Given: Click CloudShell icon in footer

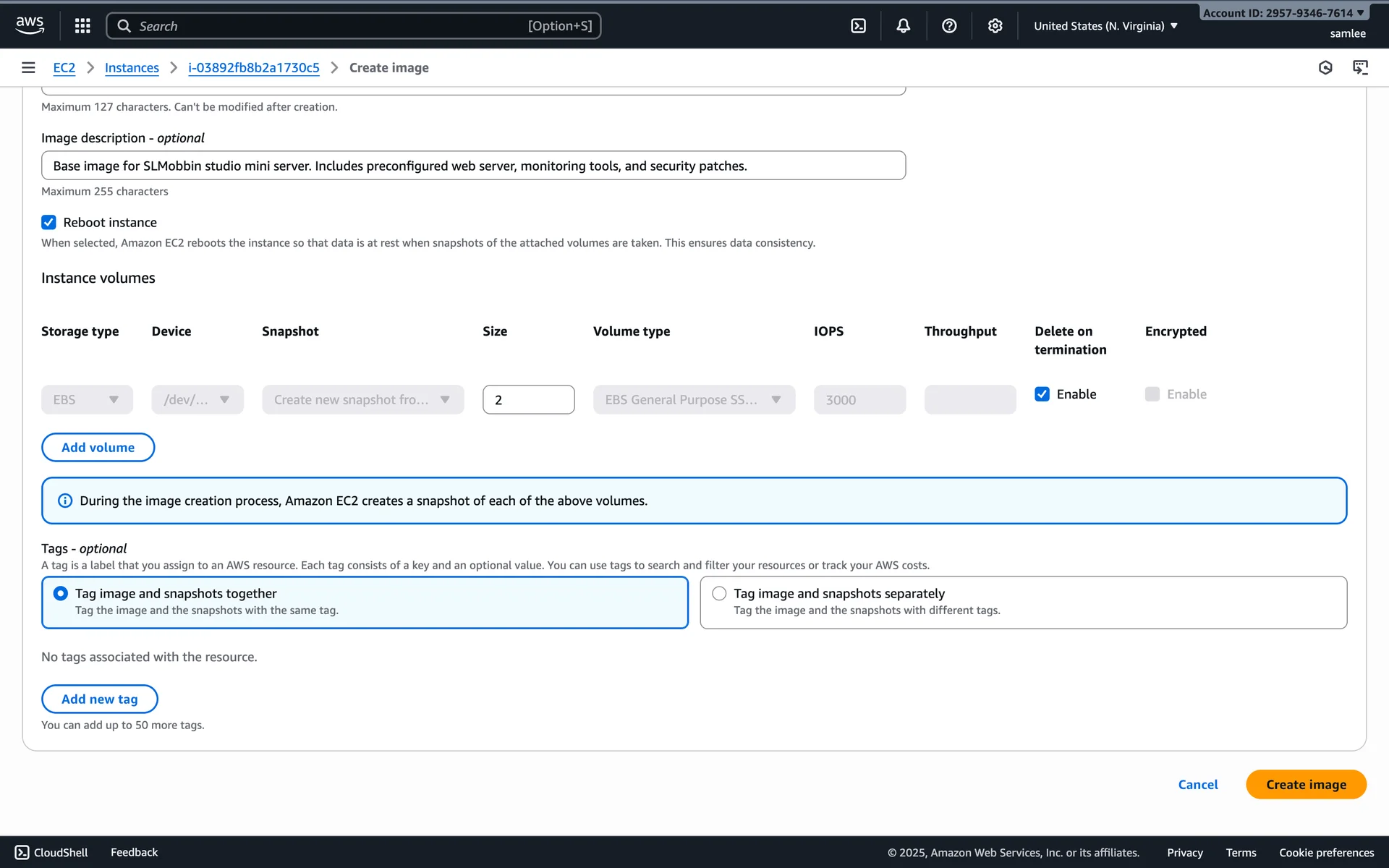Looking at the screenshot, I should (x=22, y=852).
